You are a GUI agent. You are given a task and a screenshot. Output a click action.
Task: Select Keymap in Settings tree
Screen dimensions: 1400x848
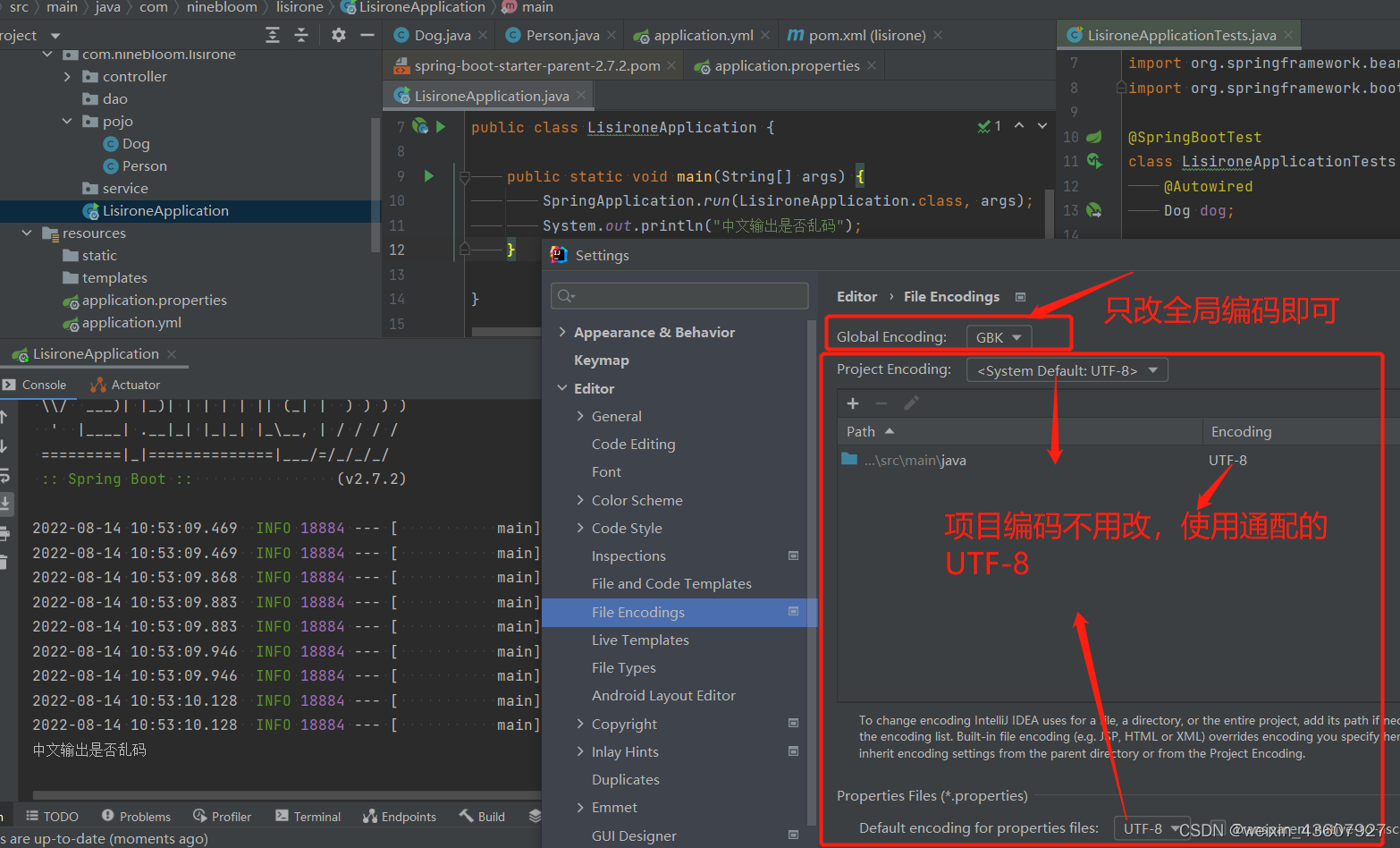point(602,360)
